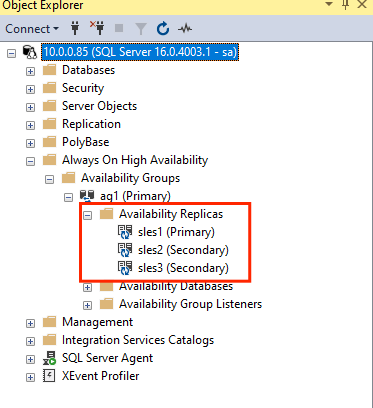The image size is (373, 408).
Task: Expand the Server Objects folder
Action: (30, 107)
